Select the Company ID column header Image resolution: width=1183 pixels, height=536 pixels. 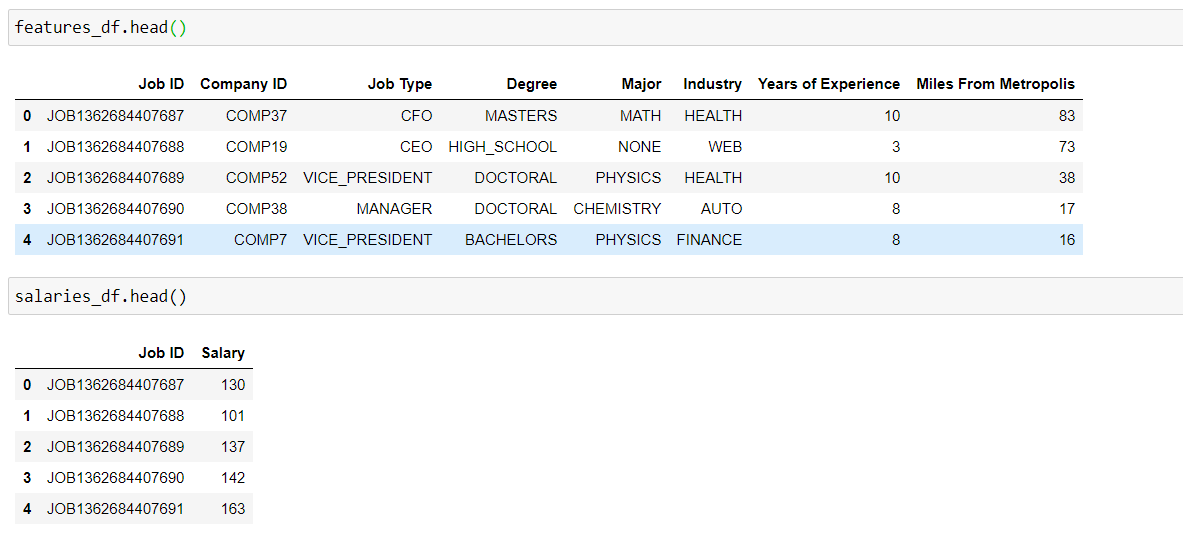244,84
